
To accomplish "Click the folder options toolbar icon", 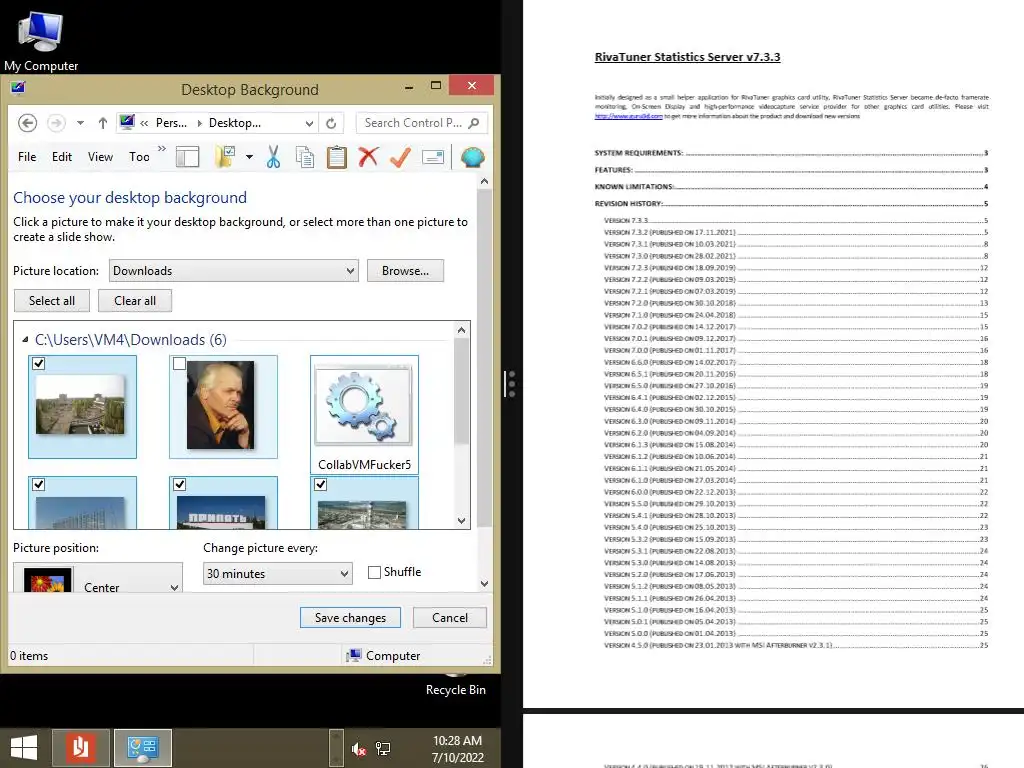I will (225, 157).
